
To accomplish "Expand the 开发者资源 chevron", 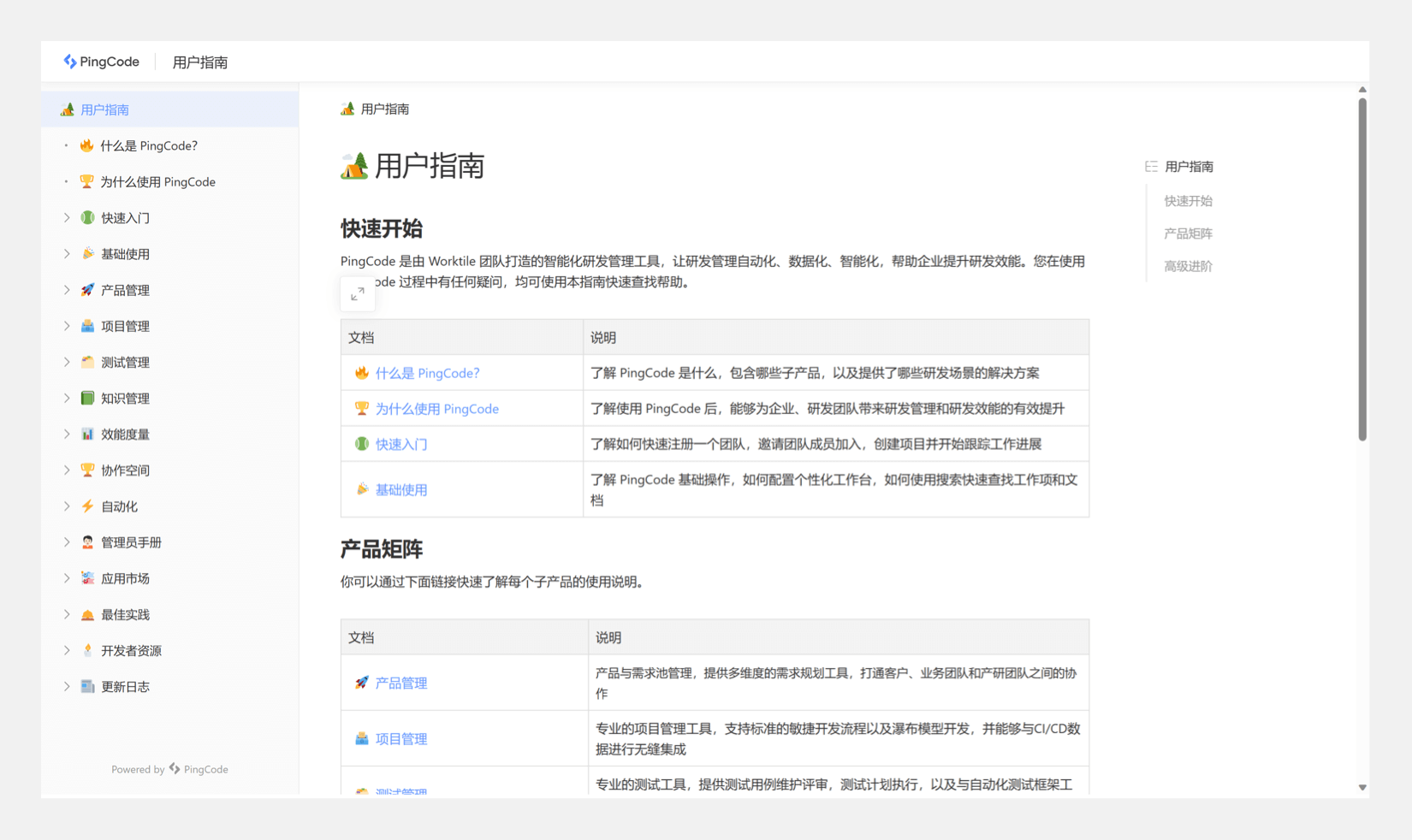I will (x=67, y=650).
